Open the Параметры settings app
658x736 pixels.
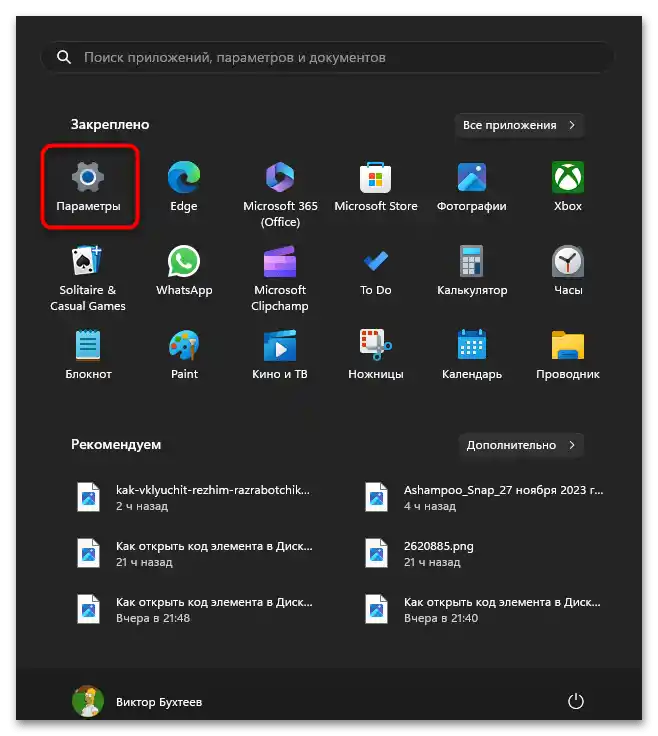coord(88,186)
